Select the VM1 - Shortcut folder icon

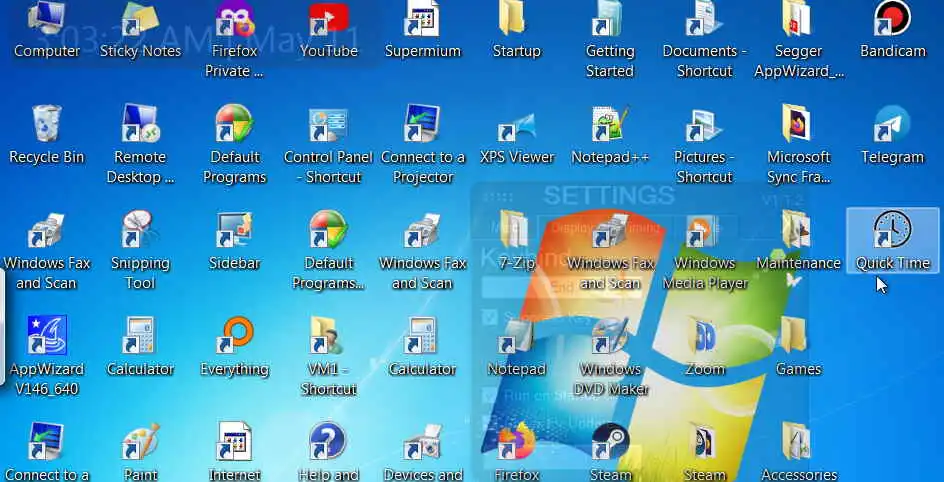point(328,336)
